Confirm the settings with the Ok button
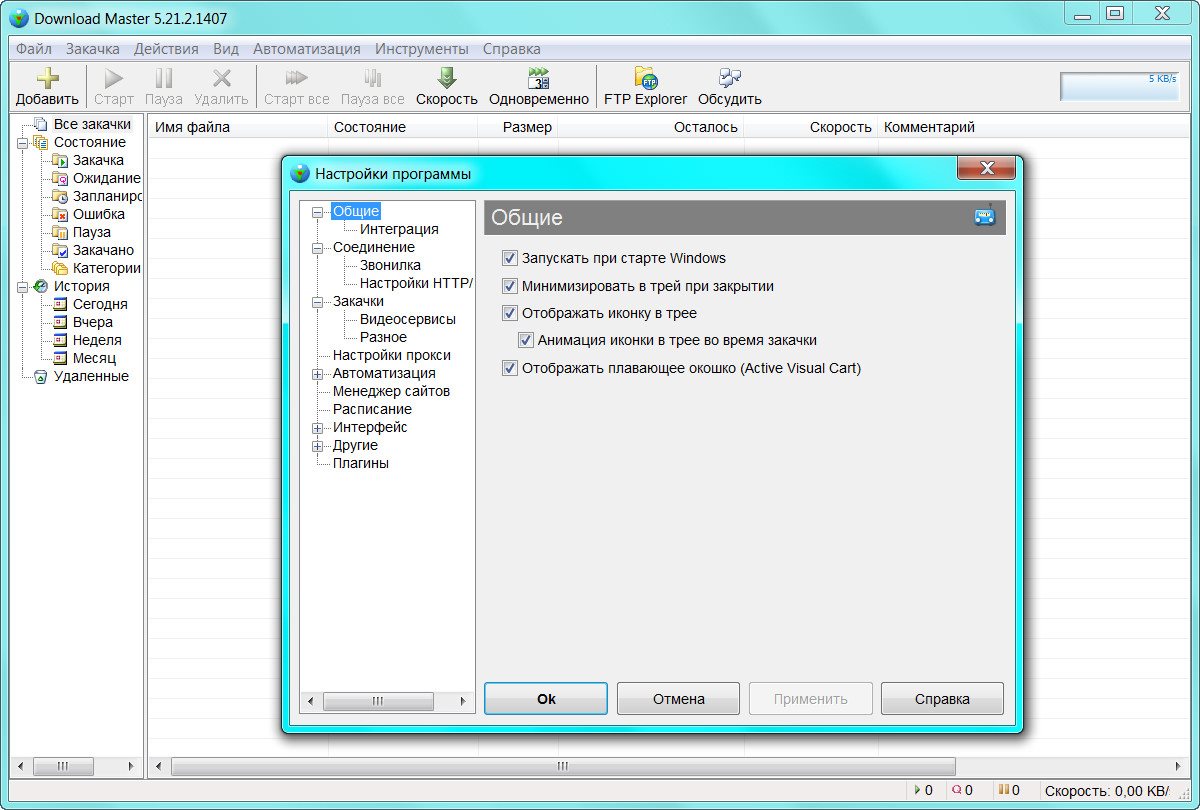The image size is (1200, 810). pos(546,699)
